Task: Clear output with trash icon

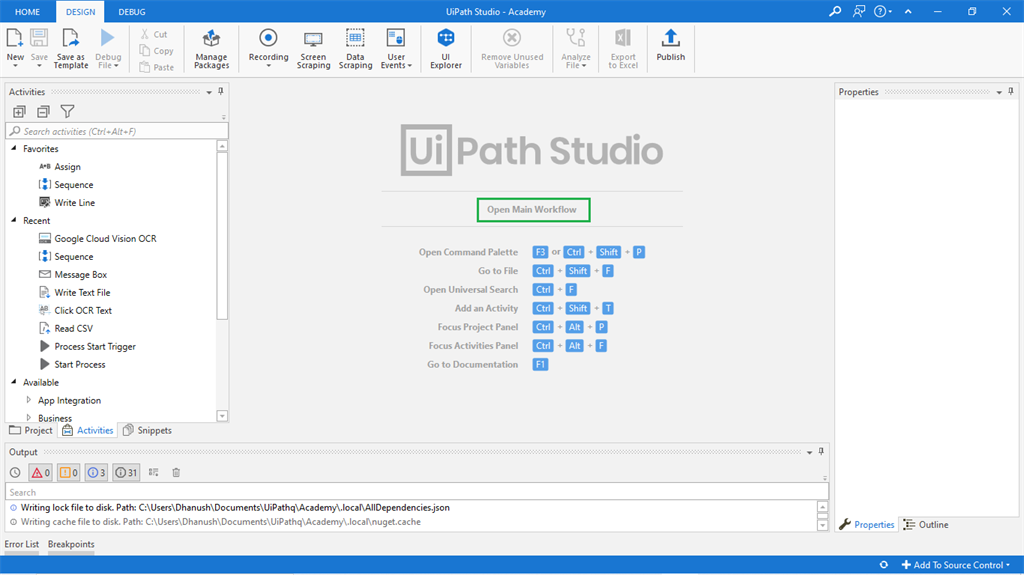Action: pos(176,472)
